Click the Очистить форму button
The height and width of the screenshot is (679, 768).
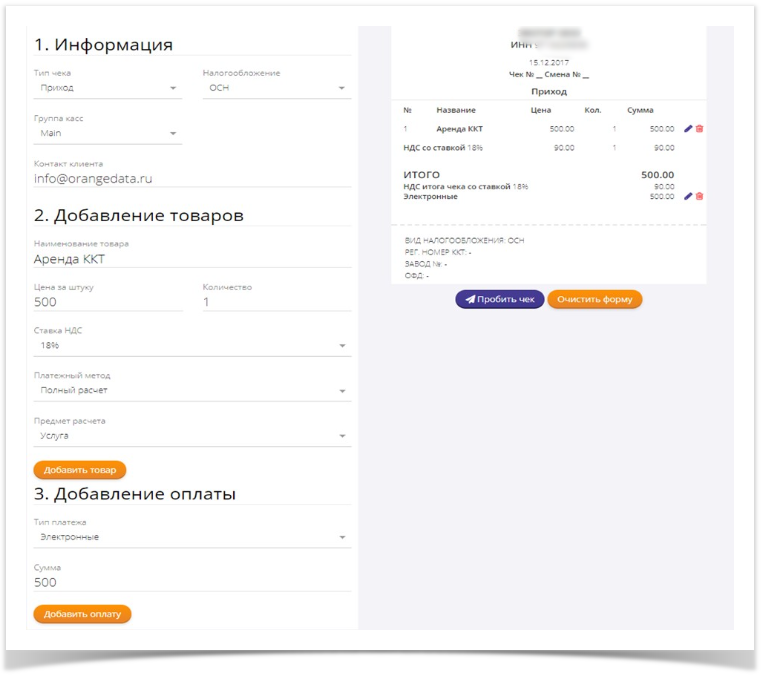(x=595, y=299)
